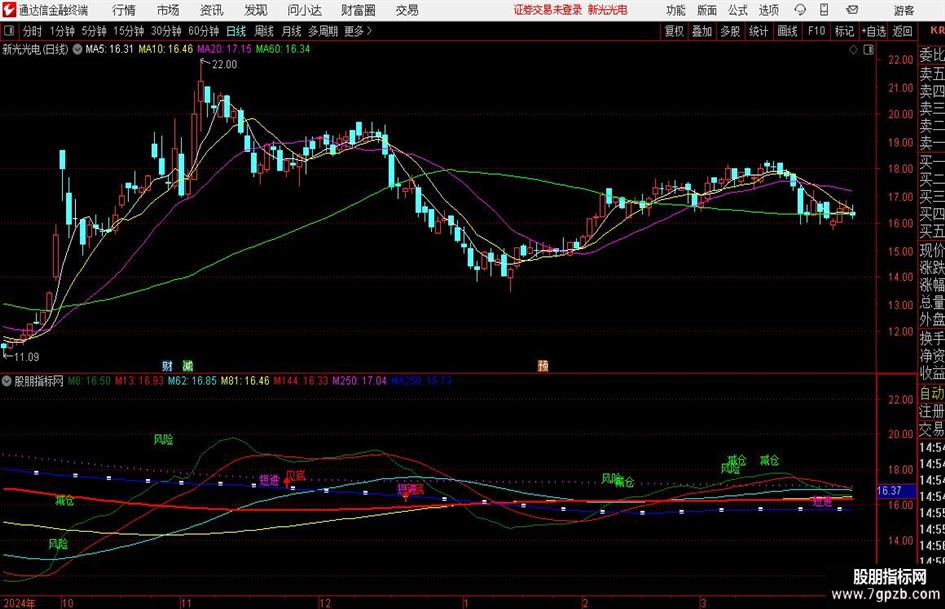Open the 发现 menu
This screenshot has height=609, width=945.
[256, 10]
